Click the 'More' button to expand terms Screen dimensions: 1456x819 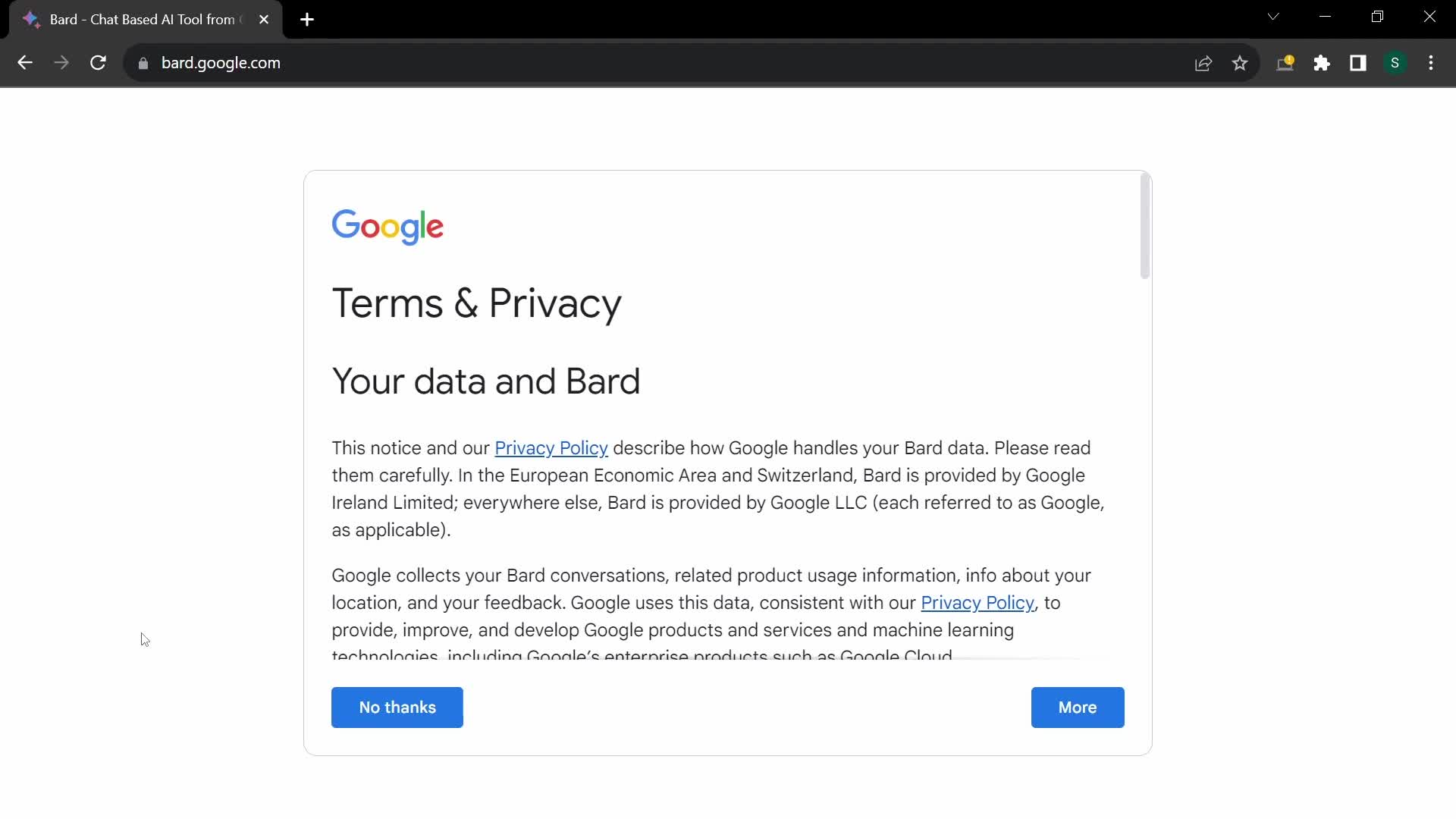[x=1078, y=707]
